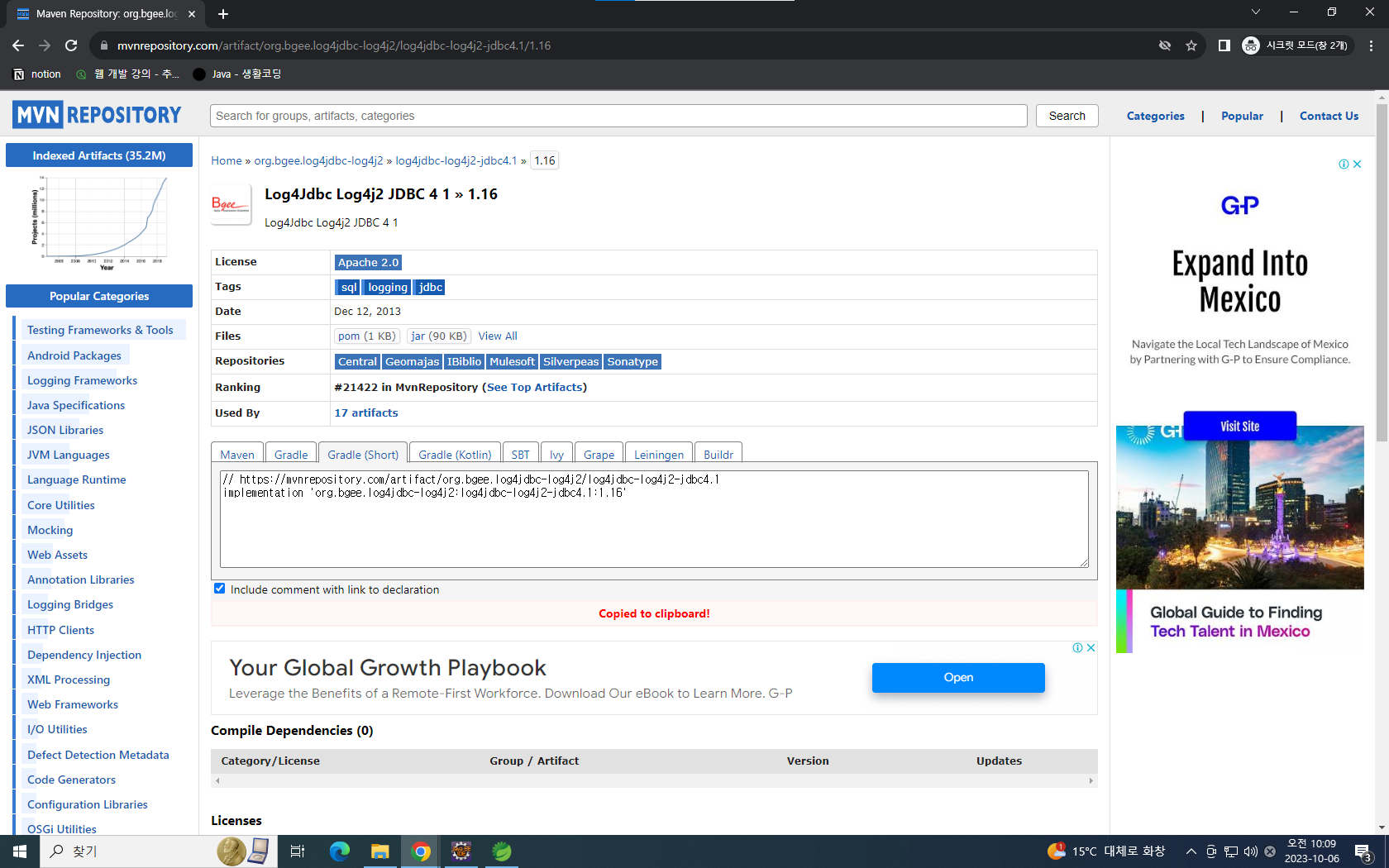This screenshot has width=1389, height=868.
Task: Open the Central repository link
Action: (357, 361)
